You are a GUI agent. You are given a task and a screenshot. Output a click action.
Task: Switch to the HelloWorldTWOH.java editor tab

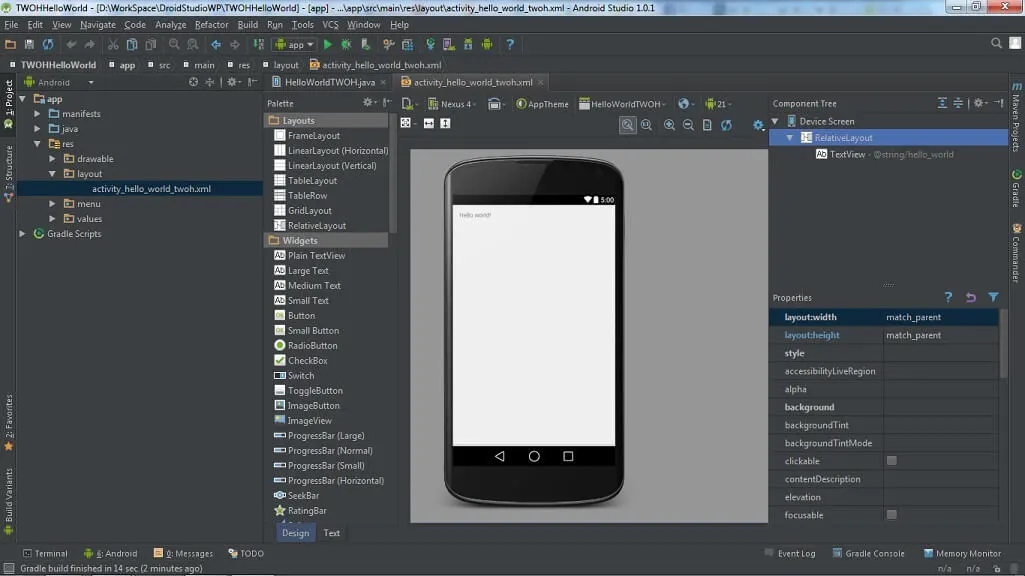coord(329,82)
